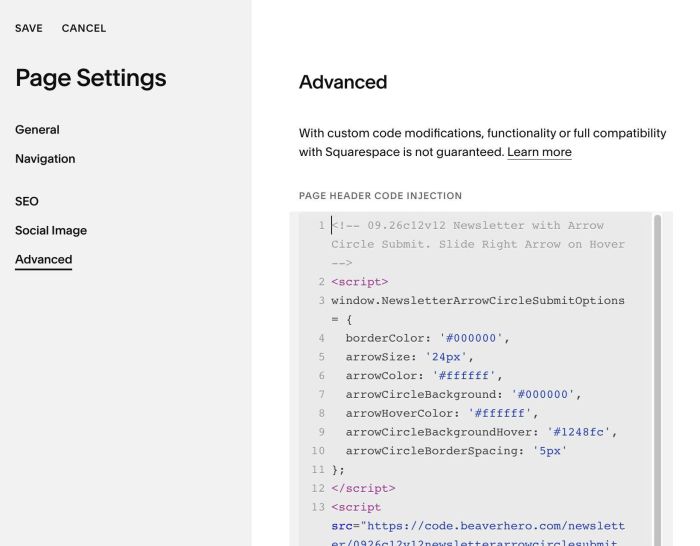Viewport: 700px width, 546px height.
Task: Click the code editor's vertical scrollbar
Action: pos(657,379)
